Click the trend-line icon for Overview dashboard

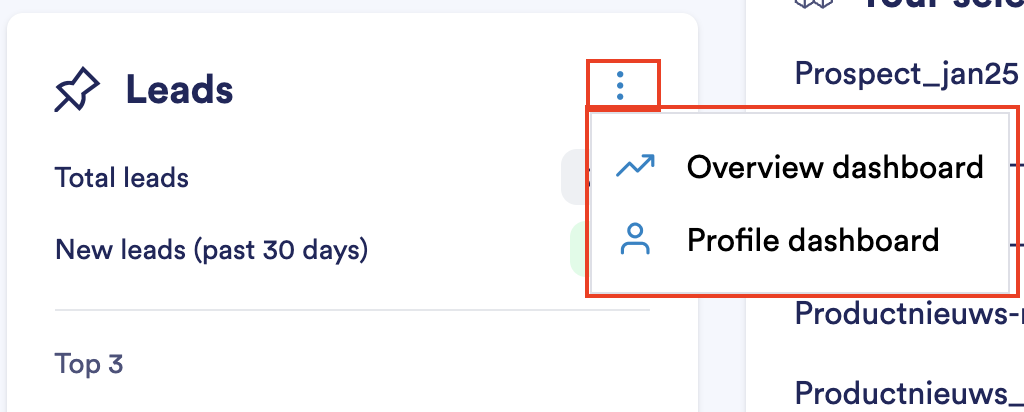point(635,166)
